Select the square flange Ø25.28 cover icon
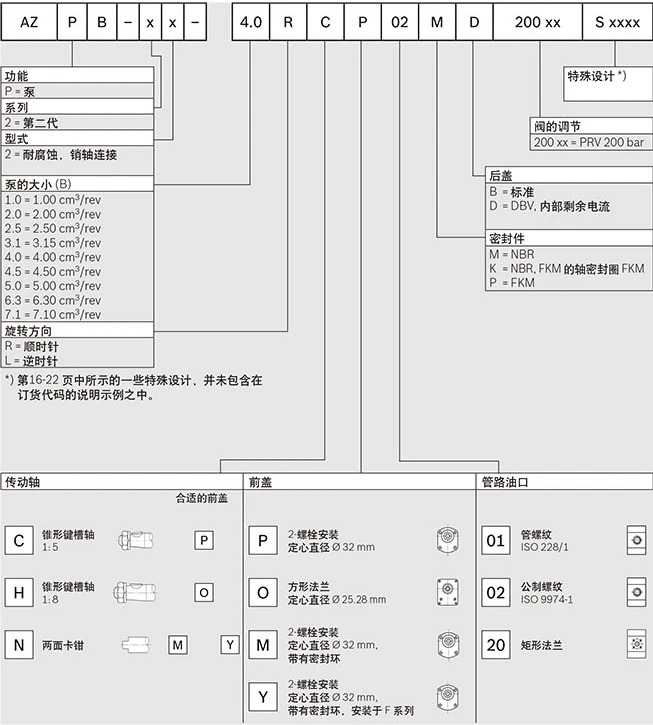Viewport: 653px width, 725px height. [447, 592]
